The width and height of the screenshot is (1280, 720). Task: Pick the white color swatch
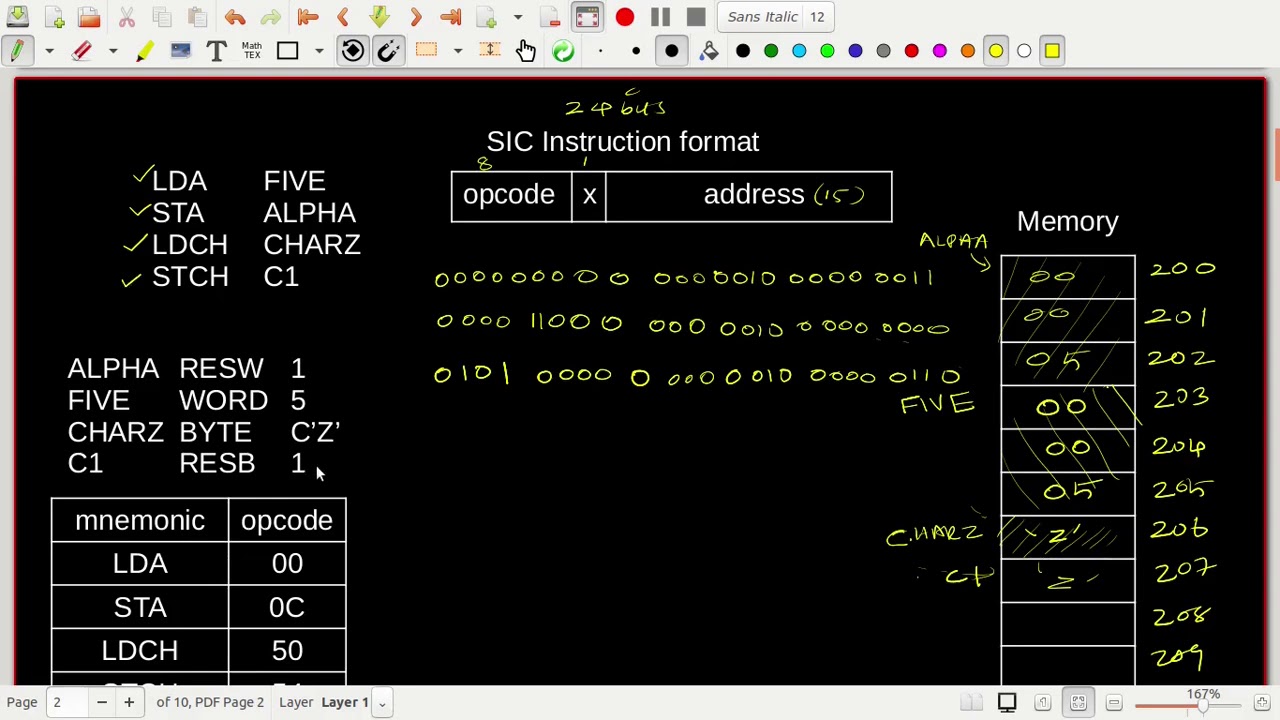[x=1024, y=51]
